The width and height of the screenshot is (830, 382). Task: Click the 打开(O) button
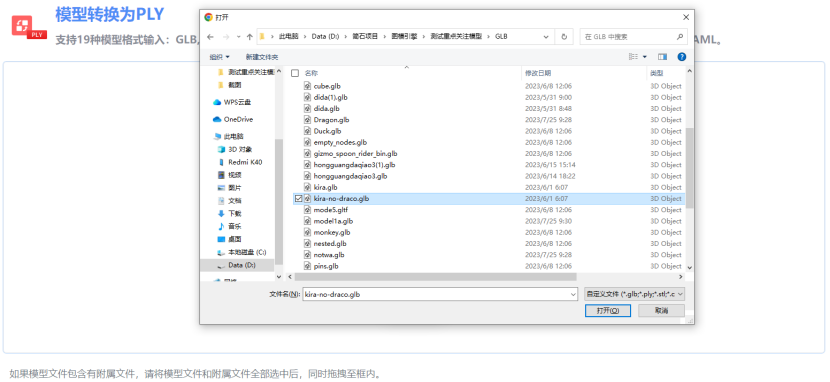608,311
